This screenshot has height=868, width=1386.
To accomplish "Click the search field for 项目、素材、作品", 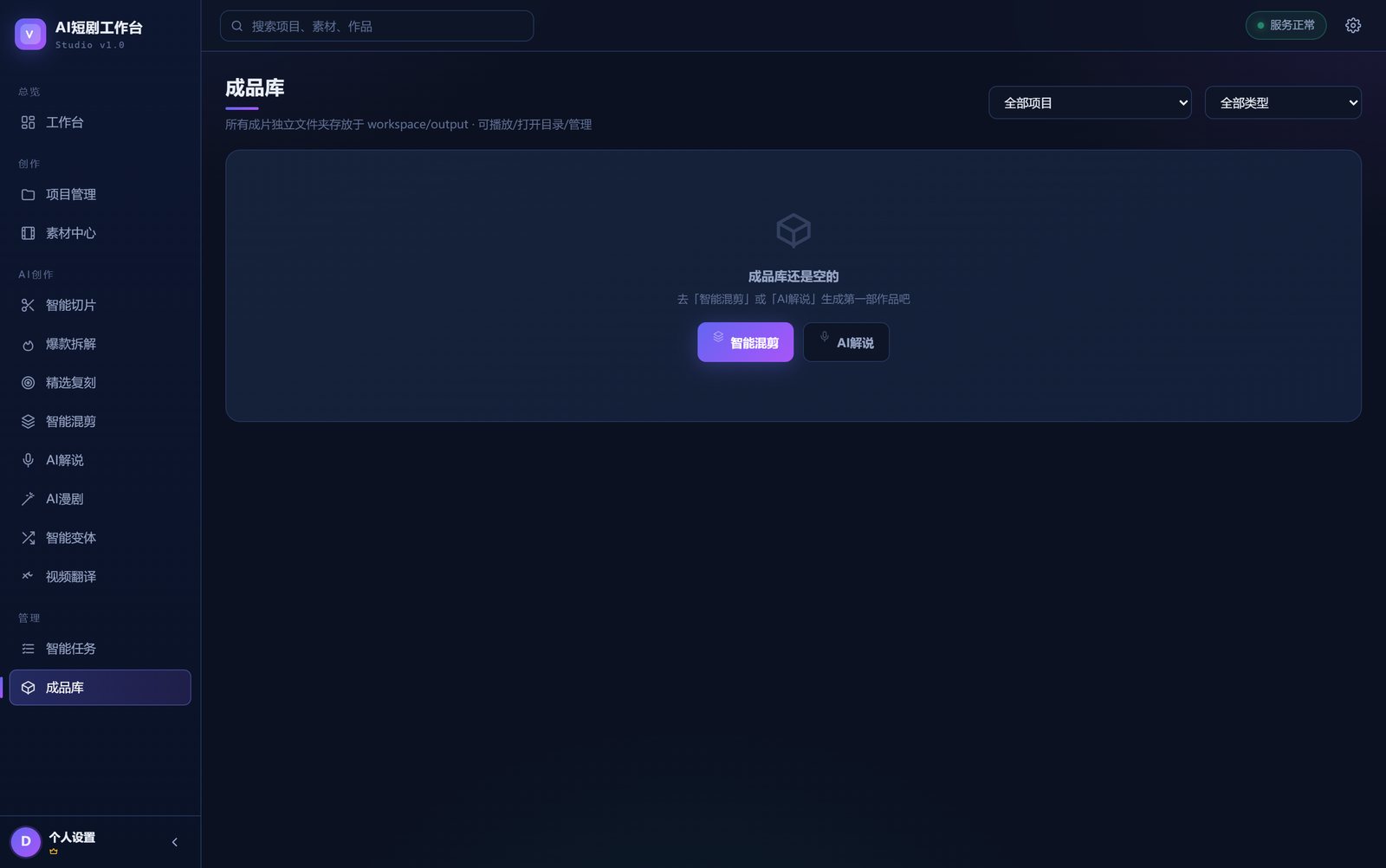I will click(377, 26).
